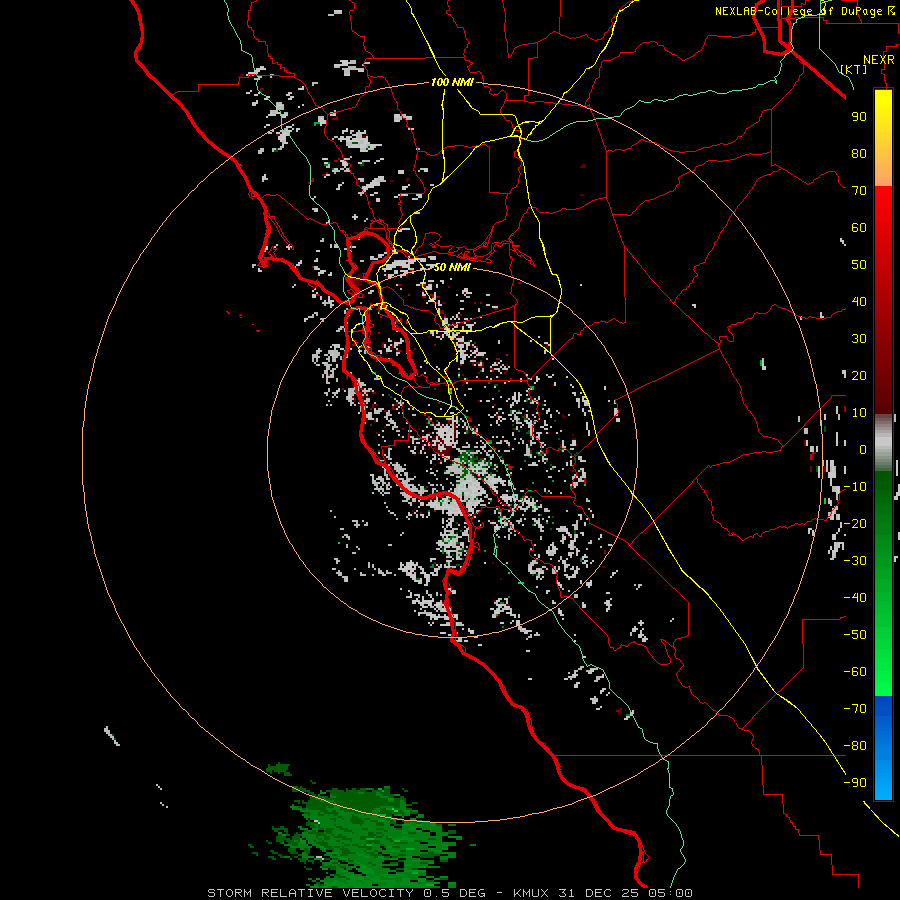Click the 20 value on the velocity scale
This screenshot has width=900, height=900.
coord(859,375)
